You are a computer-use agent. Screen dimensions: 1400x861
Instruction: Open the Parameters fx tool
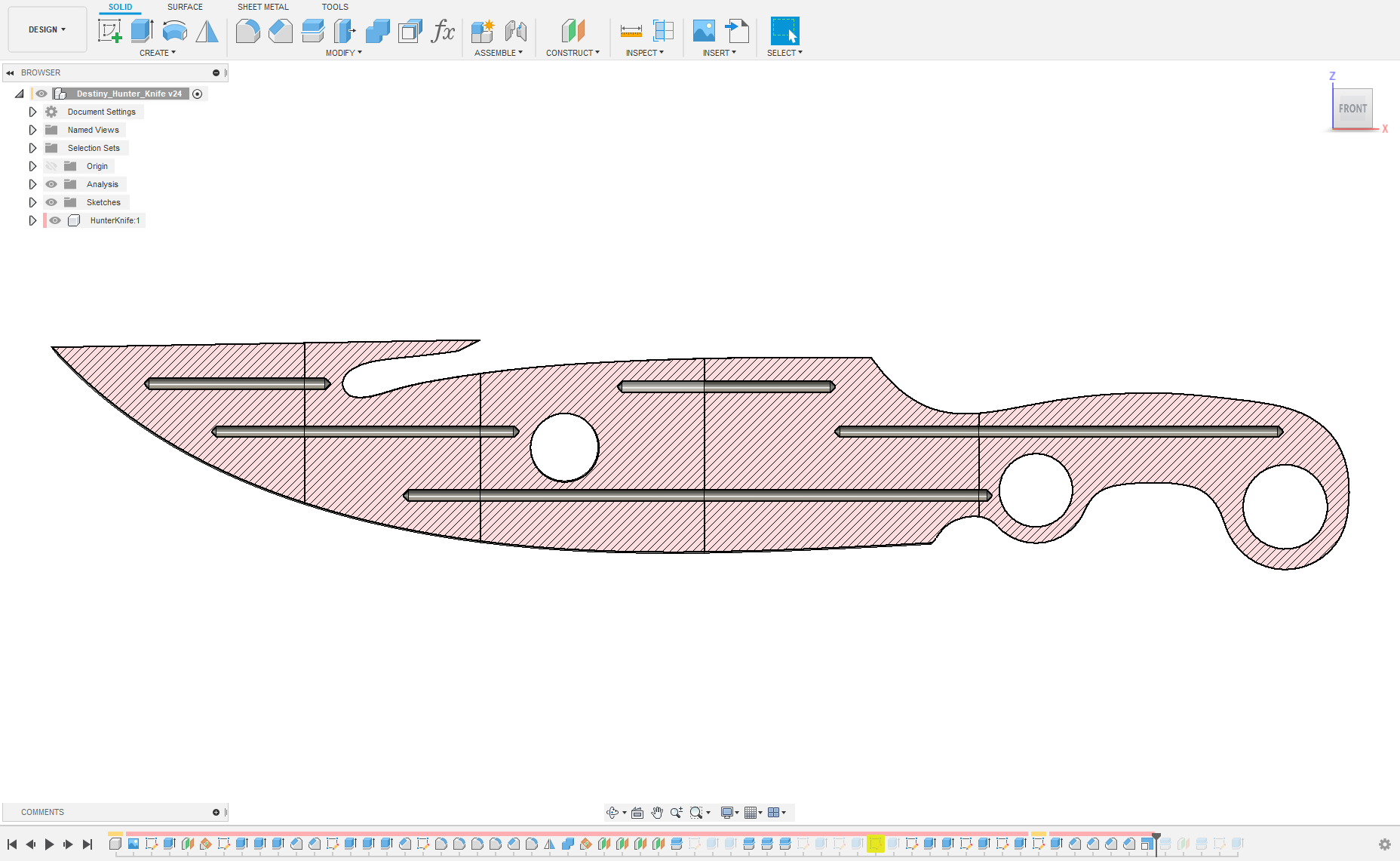coord(443,31)
